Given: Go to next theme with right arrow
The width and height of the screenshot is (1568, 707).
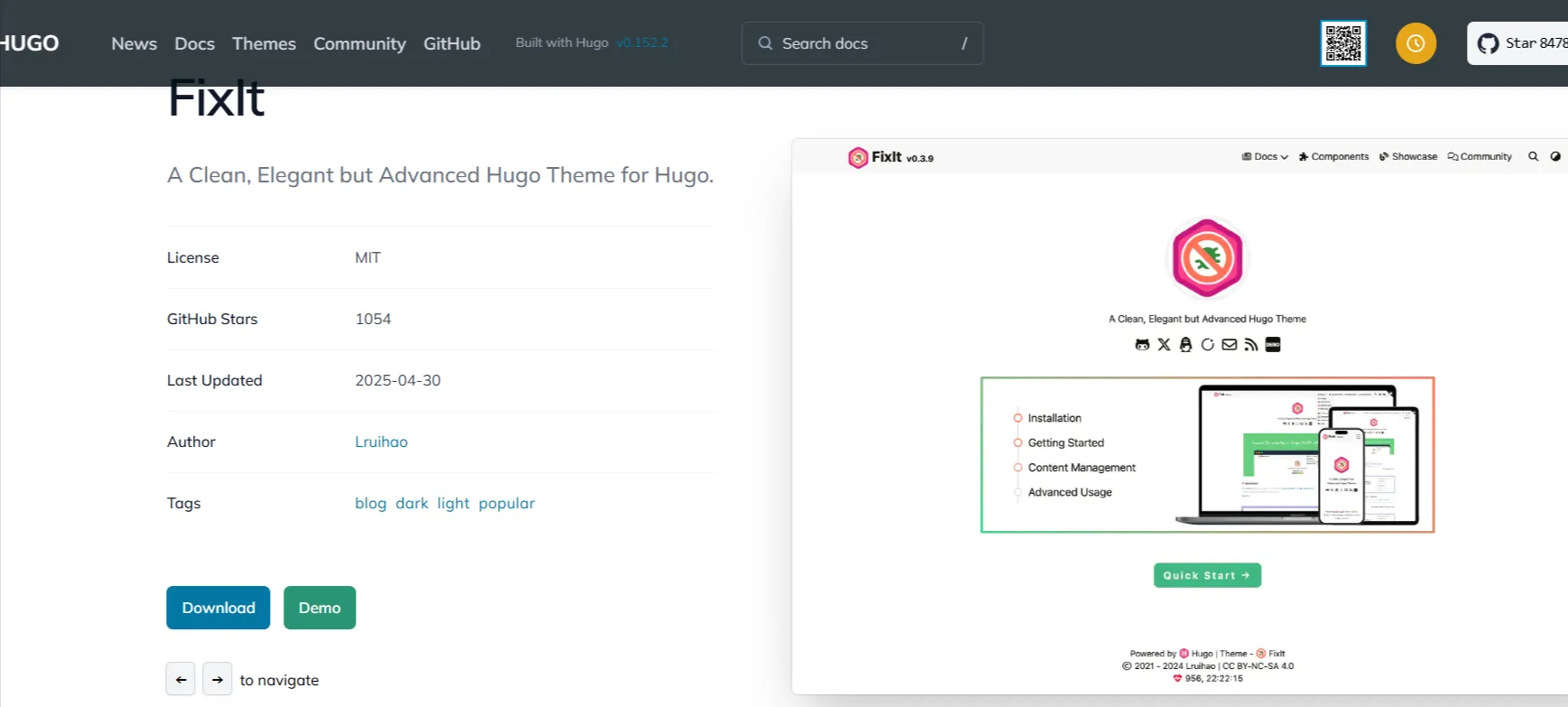Looking at the screenshot, I should click(x=218, y=679).
